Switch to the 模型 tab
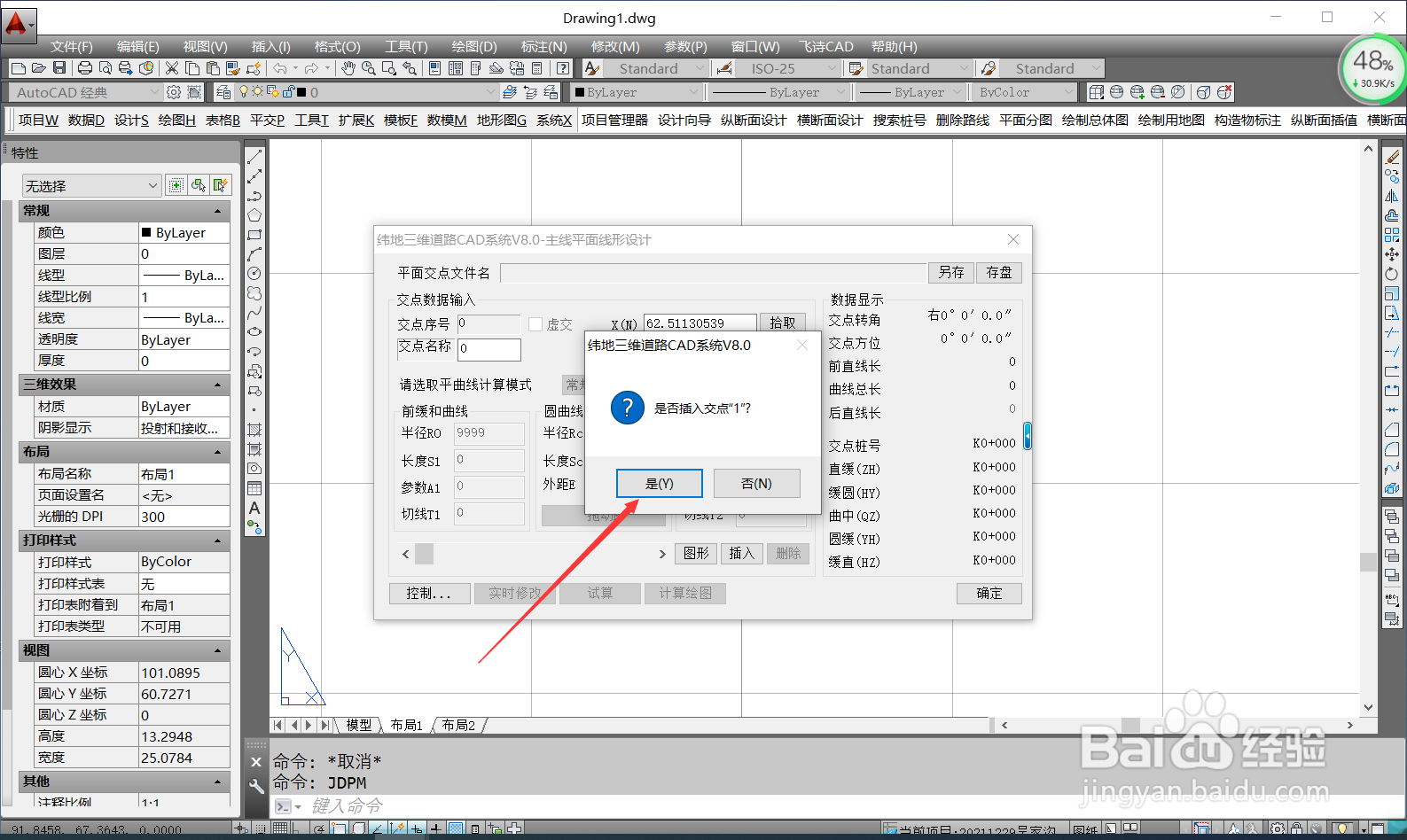This screenshot has height=840, width=1407. pos(359,725)
